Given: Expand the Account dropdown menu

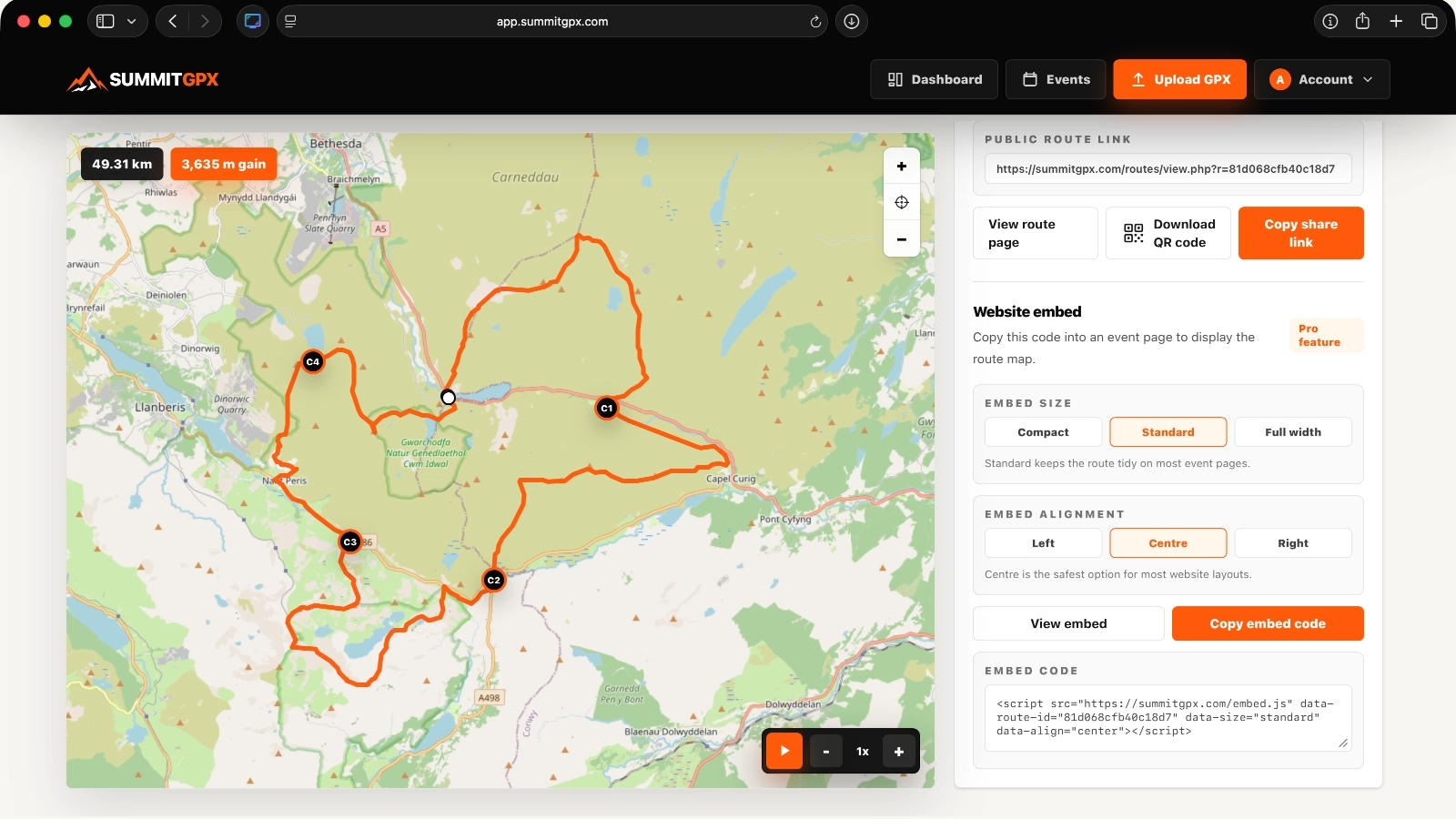Looking at the screenshot, I should point(1322,79).
